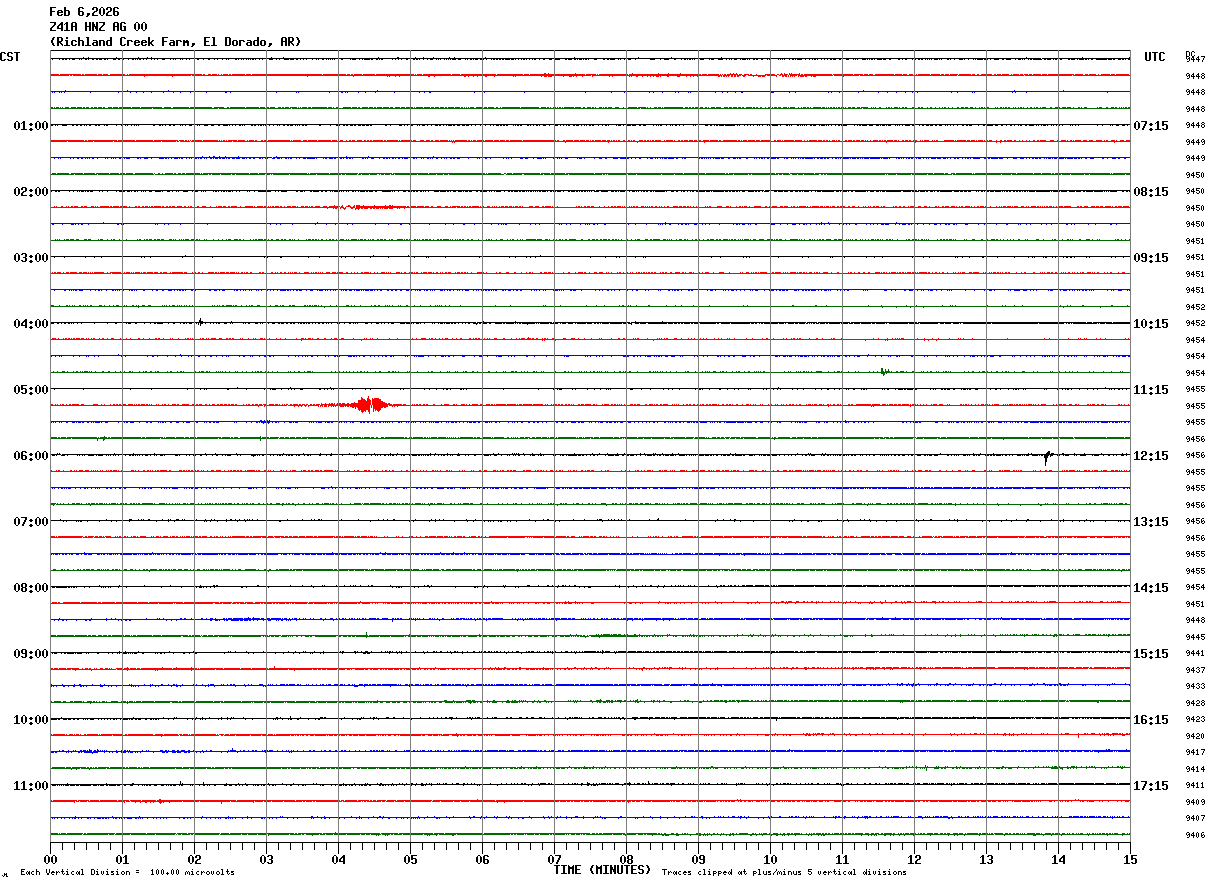Click the 08 minute mark on the bottom axis

pos(626,860)
